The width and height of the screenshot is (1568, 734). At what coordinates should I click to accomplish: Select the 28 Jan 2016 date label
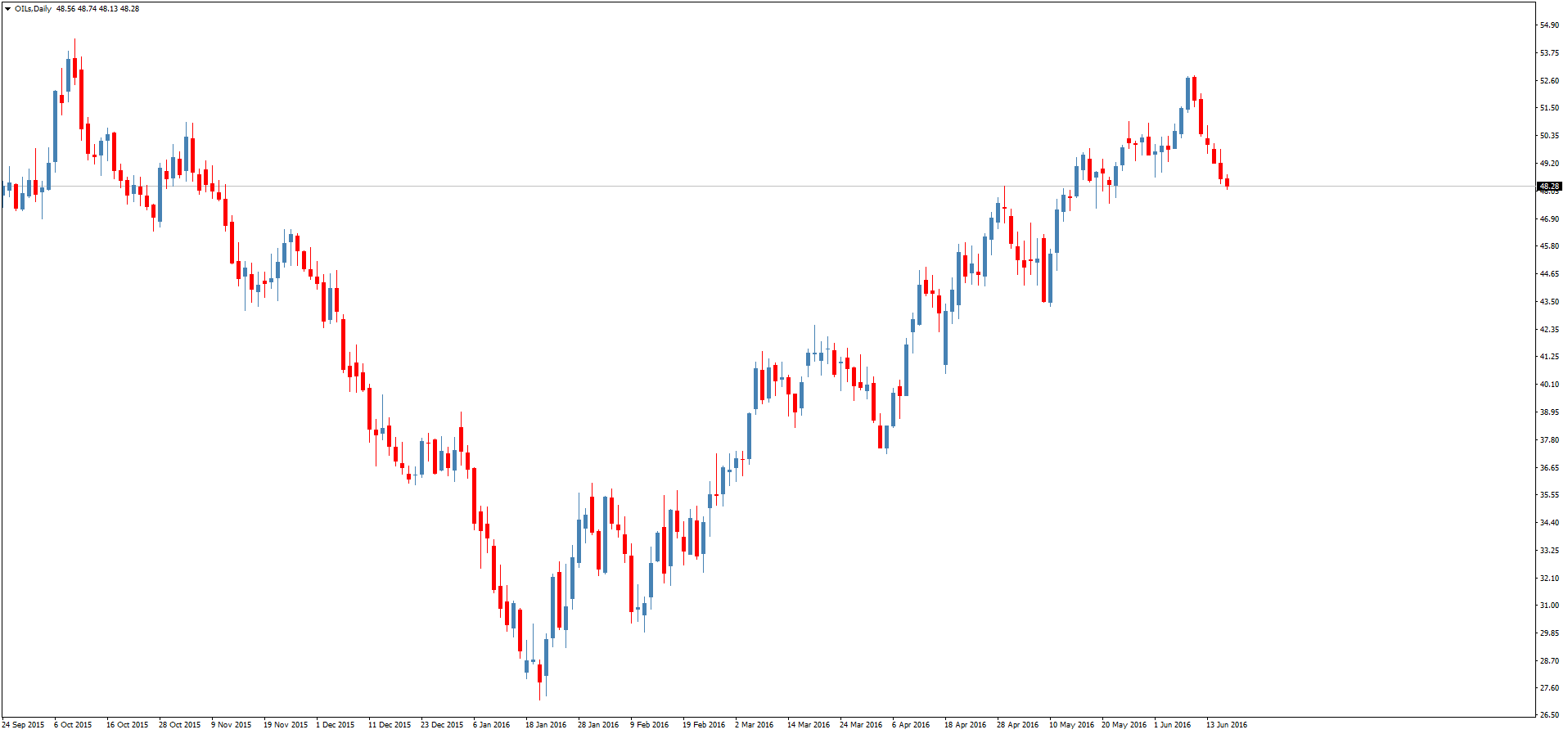(x=598, y=725)
